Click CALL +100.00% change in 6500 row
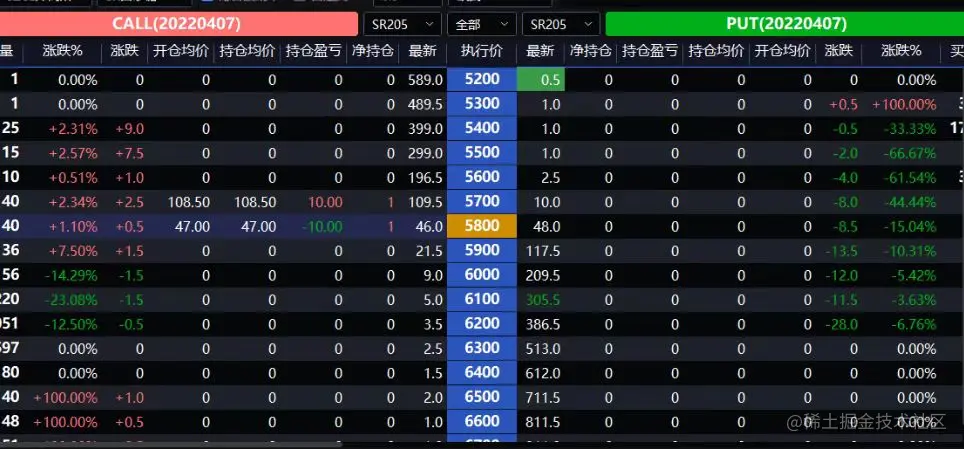This screenshot has height=449, width=964. point(66,397)
